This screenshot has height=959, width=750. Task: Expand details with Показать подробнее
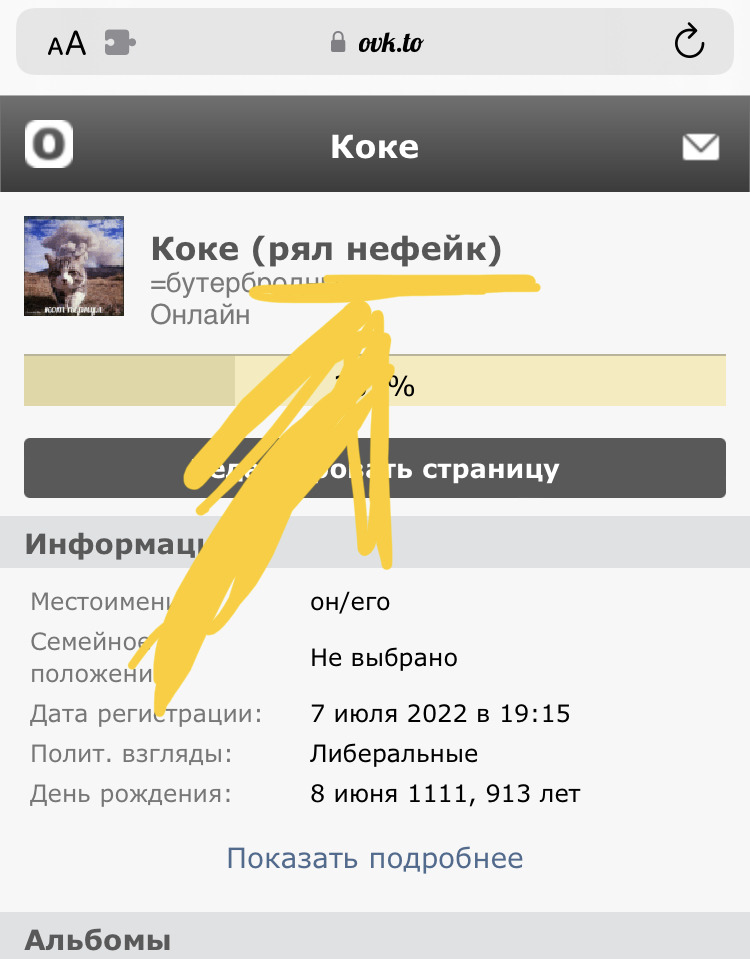coord(375,858)
